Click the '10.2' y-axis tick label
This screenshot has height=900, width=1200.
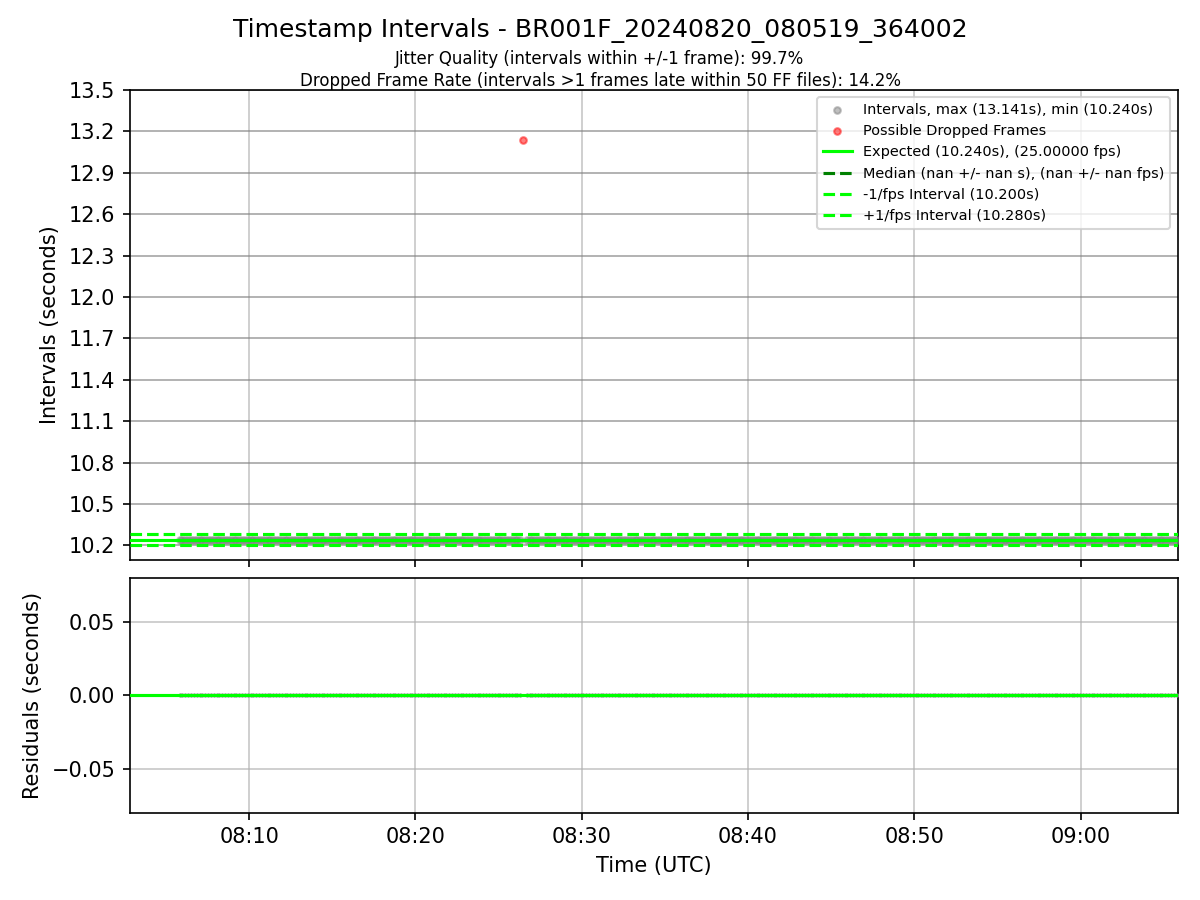[x=93, y=545]
